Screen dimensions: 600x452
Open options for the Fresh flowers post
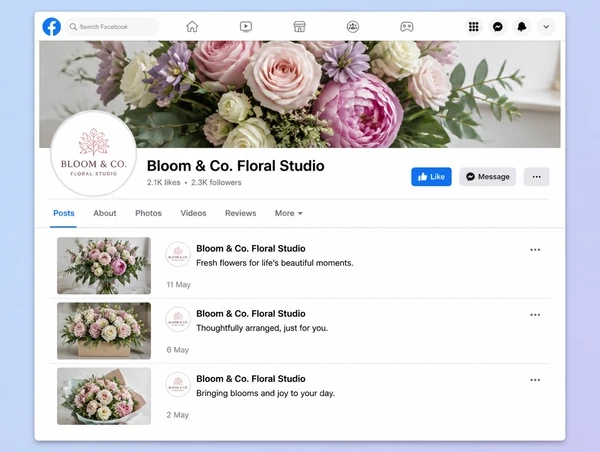(535, 250)
